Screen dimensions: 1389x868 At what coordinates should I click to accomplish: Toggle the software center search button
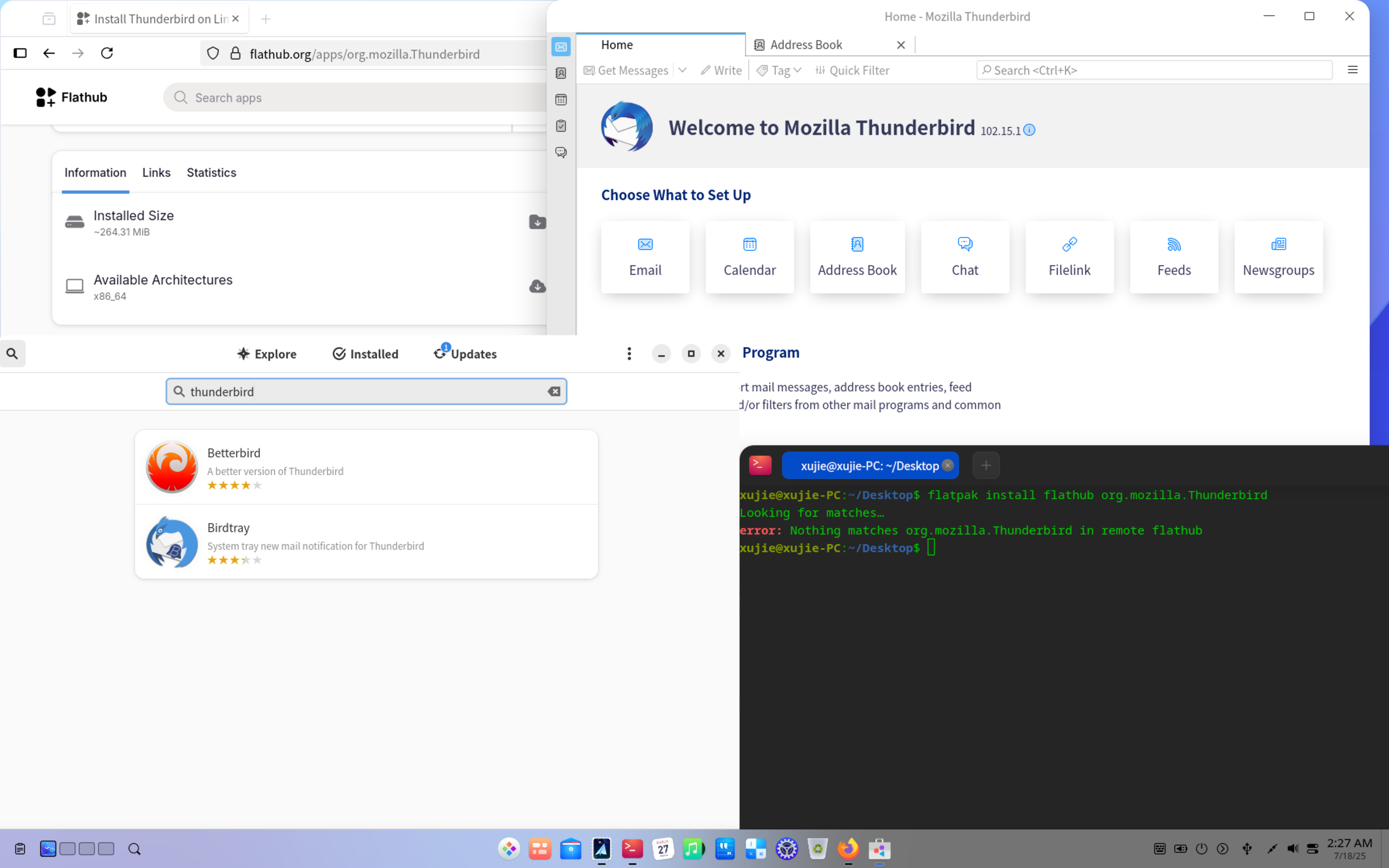(12, 354)
